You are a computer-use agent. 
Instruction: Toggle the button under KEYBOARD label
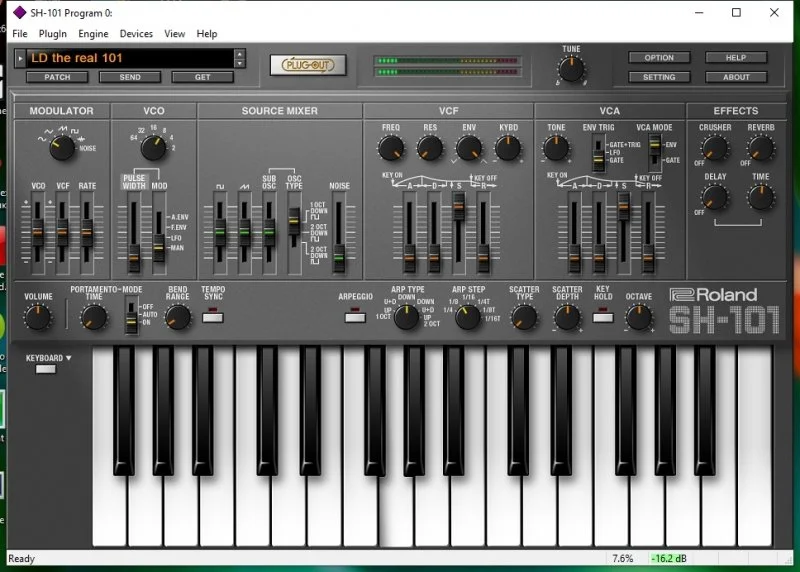click(x=45, y=369)
